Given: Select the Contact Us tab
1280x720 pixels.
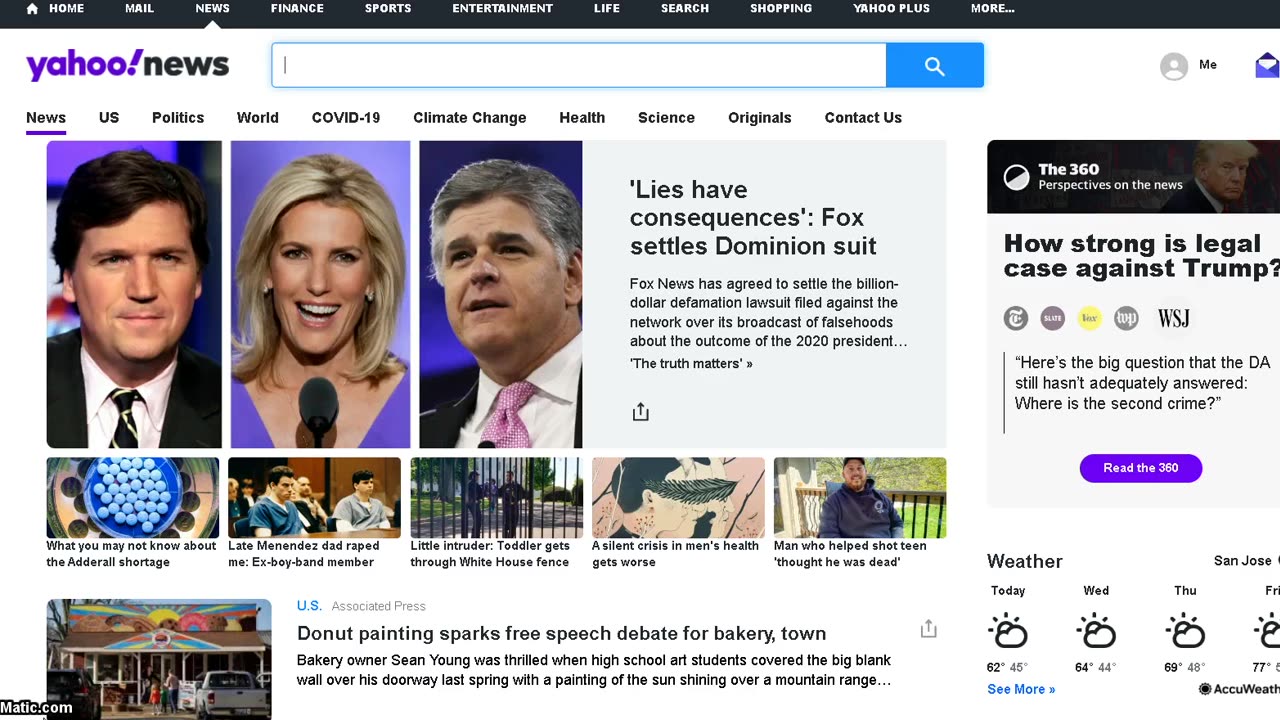Looking at the screenshot, I should pyautogui.click(x=863, y=117).
